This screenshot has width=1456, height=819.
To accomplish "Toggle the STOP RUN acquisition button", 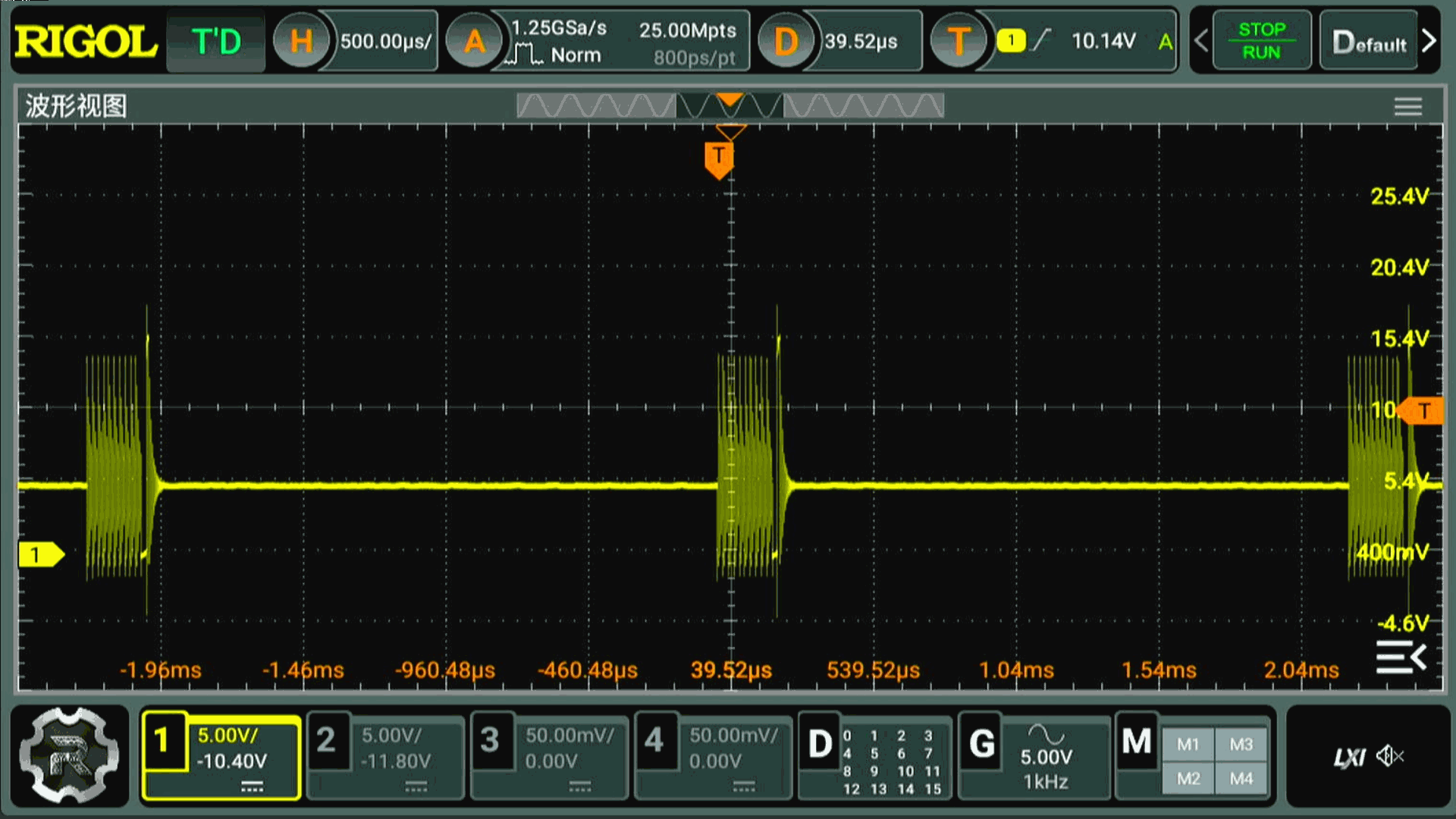I will (x=1261, y=41).
